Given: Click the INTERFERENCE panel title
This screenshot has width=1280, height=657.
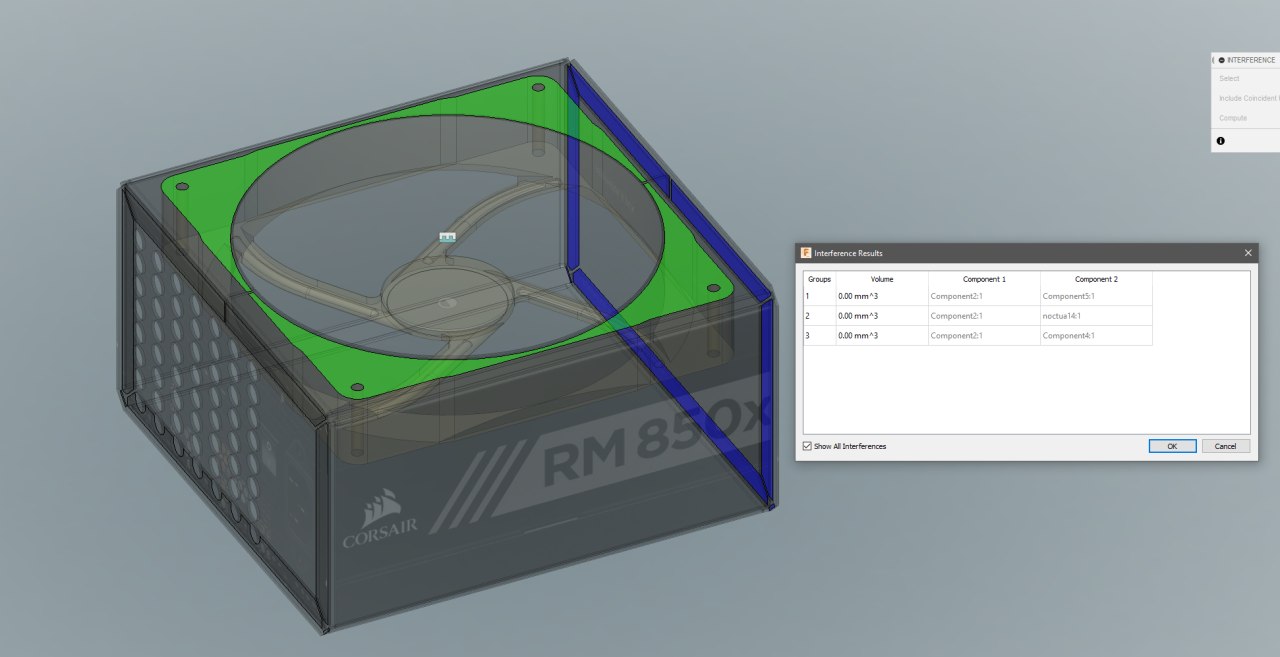Looking at the screenshot, I should [1250, 60].
